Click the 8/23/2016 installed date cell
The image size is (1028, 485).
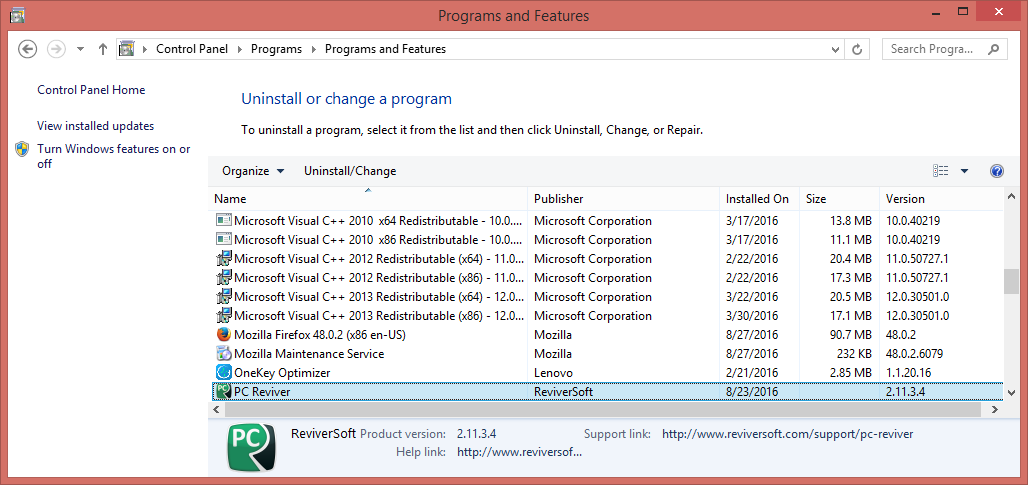(752, 392)
